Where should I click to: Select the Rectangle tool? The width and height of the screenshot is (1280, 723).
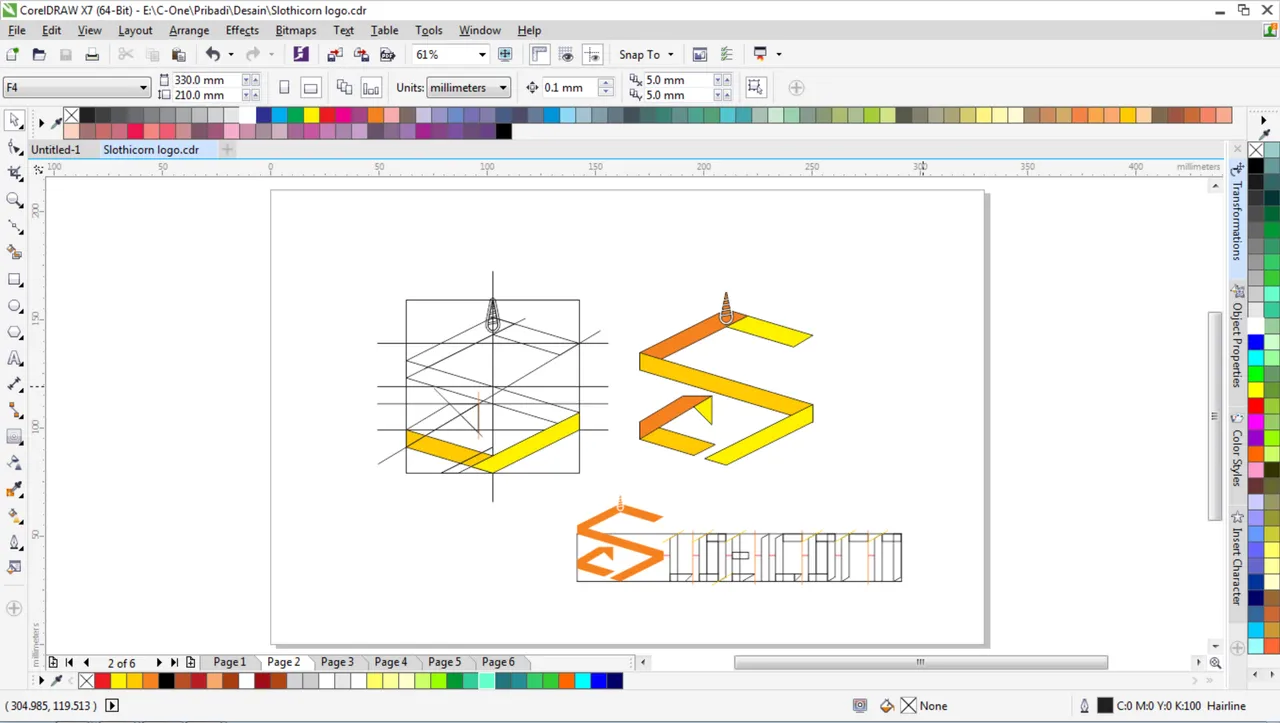tap(15, 279)
